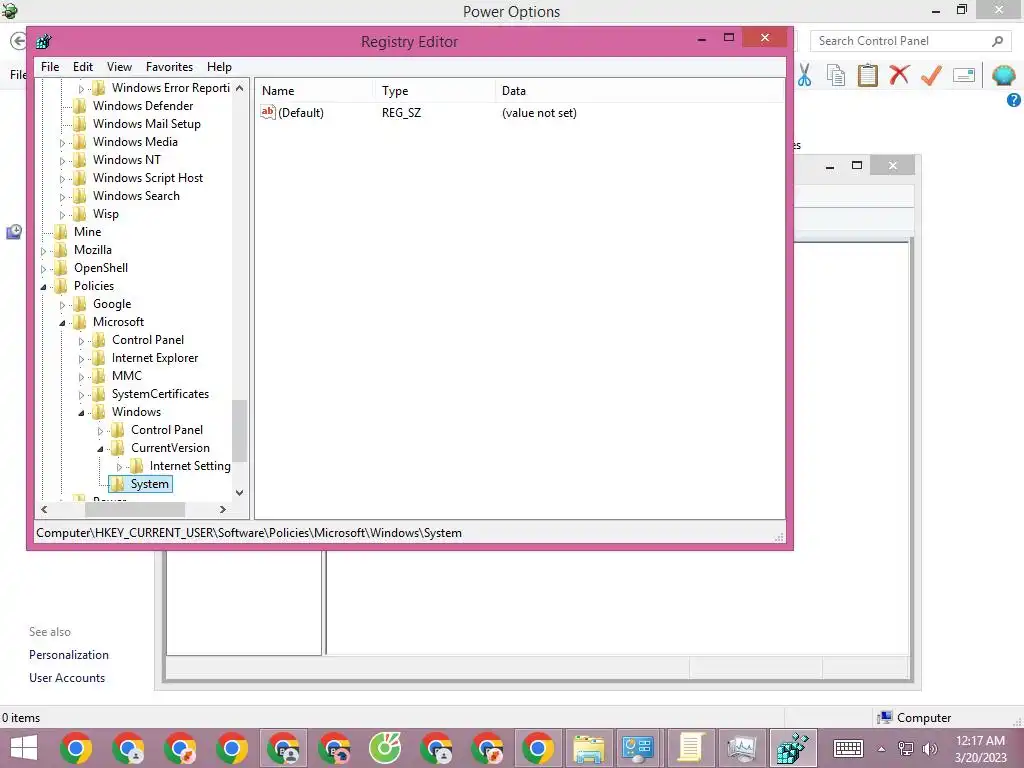This screenshot has height=768, width=1024.
Task: Open the performance monitor taskbar icon
Action: pos(741,748)
